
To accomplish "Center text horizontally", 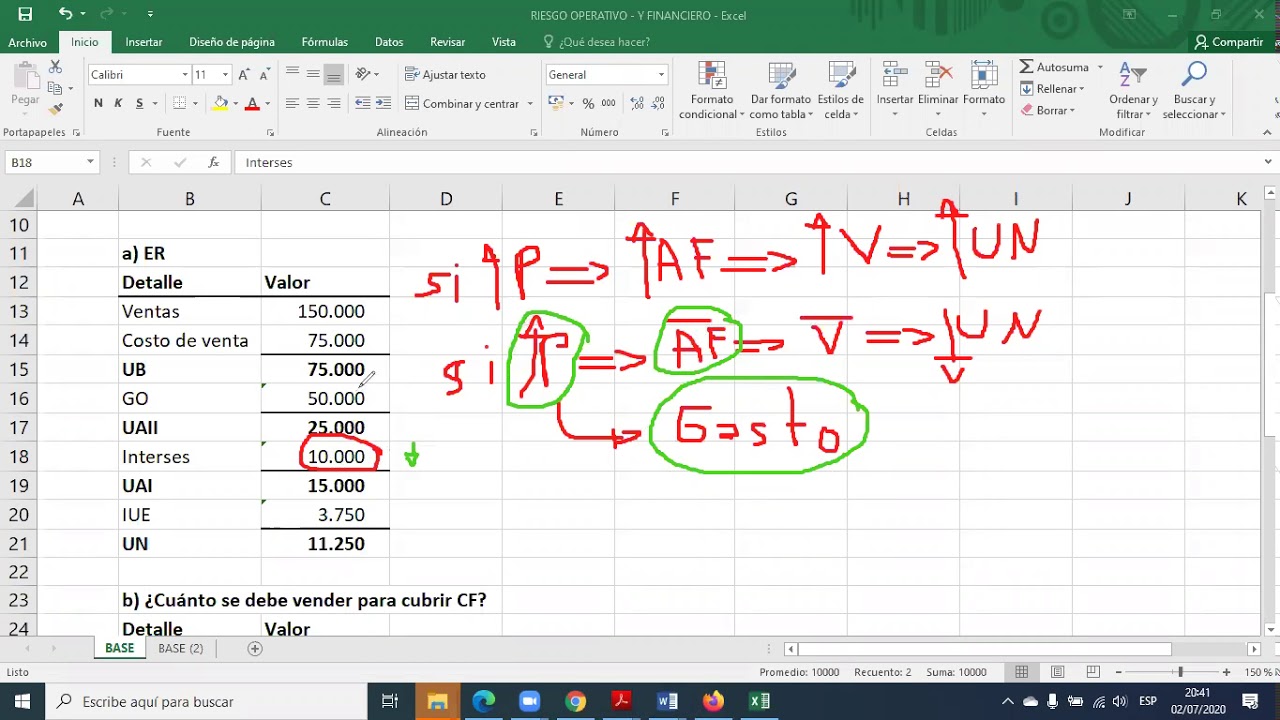I will click(313, 103).
